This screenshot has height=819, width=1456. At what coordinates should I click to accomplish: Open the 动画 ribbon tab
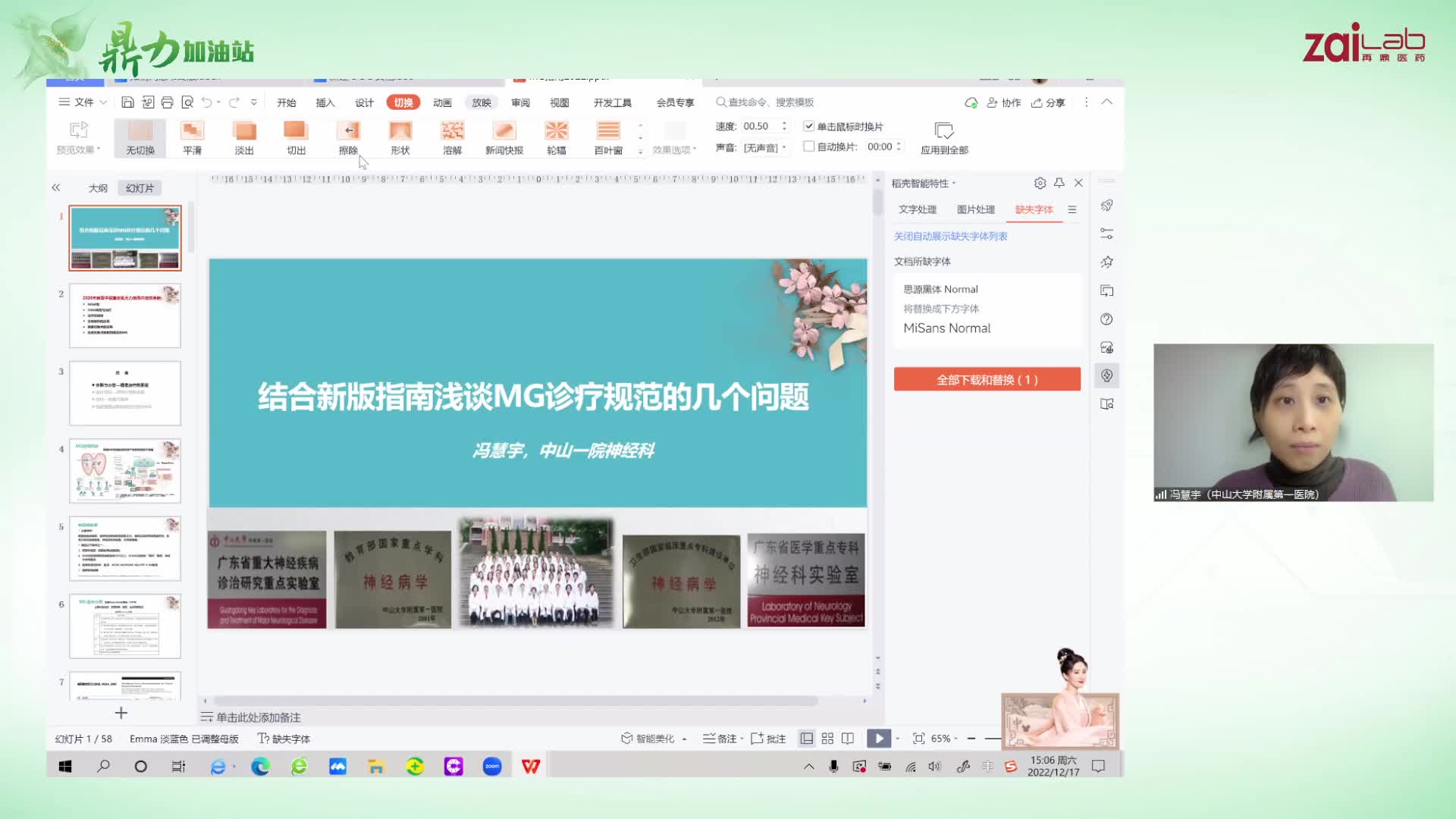tap(442, 102)
